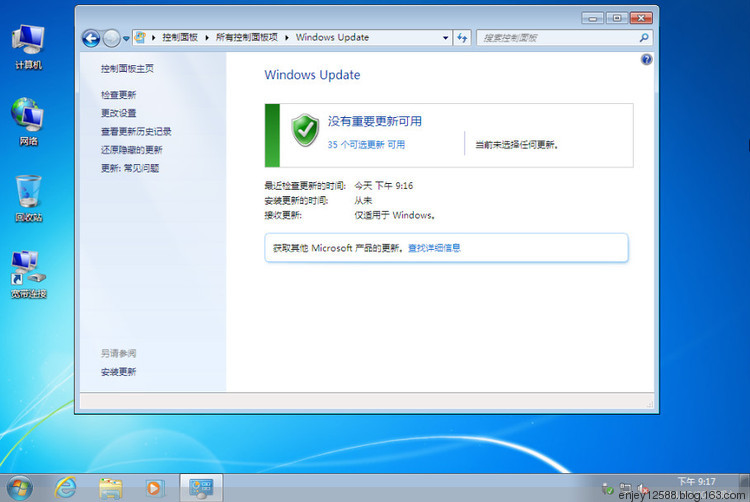This screenshot has height=502, width=750.
Task: Open the Start menu orb
Action: [x=20, y=488]
